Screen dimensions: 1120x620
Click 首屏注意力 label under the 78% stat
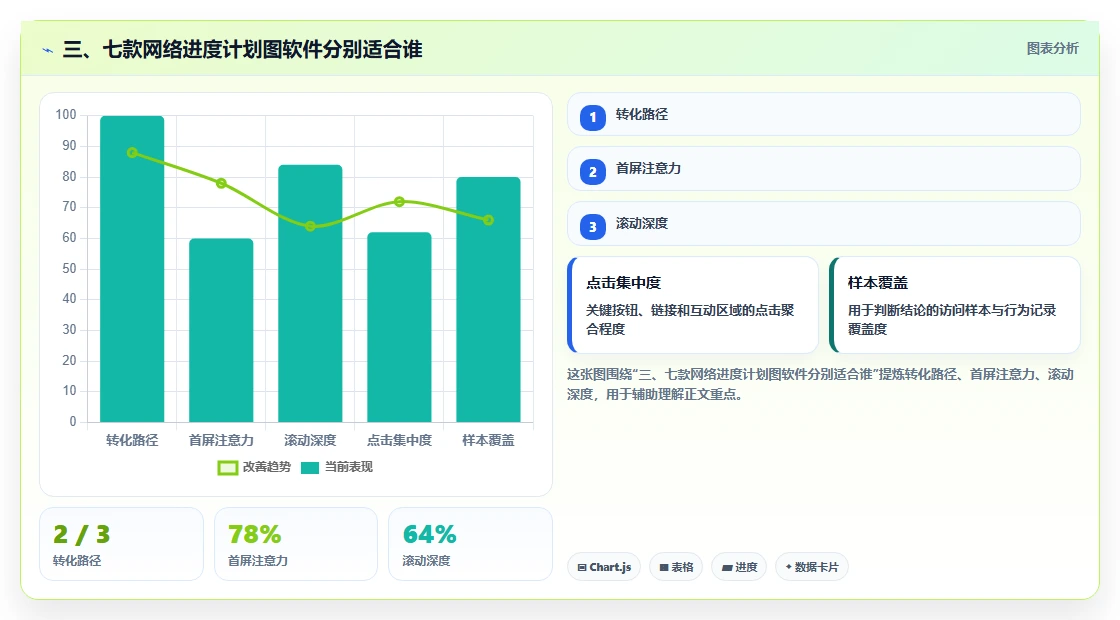click(x=258, y=561)
